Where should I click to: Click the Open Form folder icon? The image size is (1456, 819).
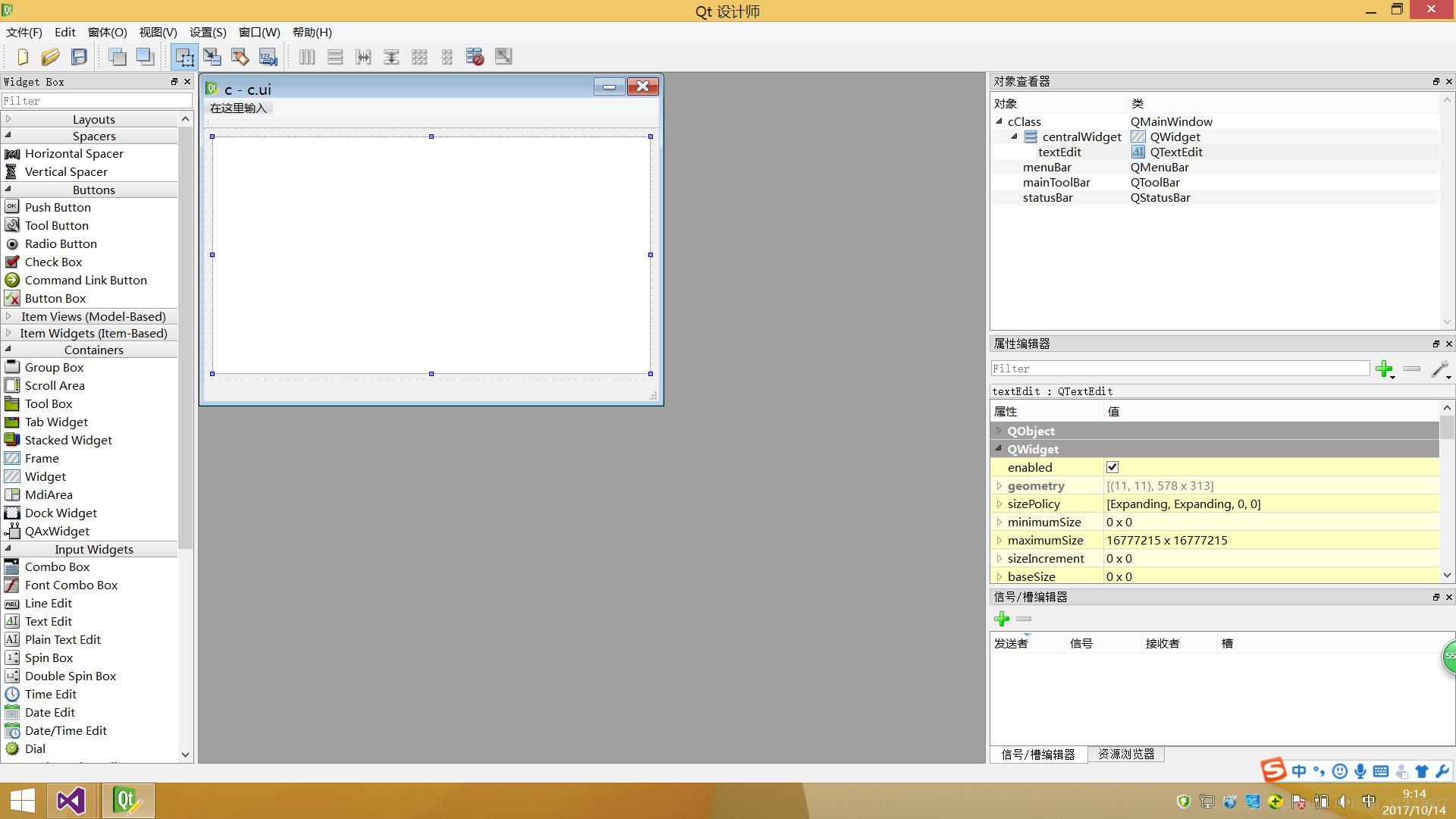pyautogui.click(x=51, y=57)
